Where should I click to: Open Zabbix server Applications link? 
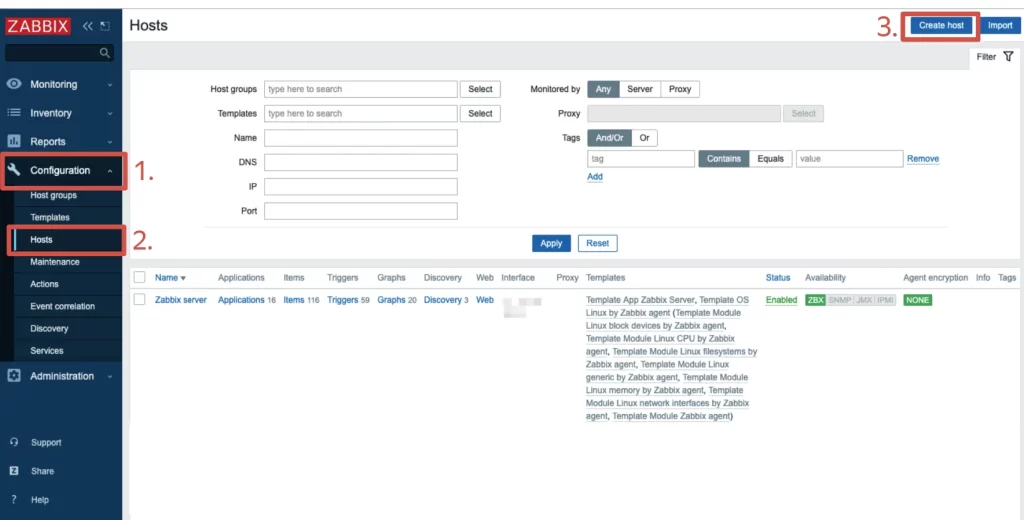coord(242,300)
